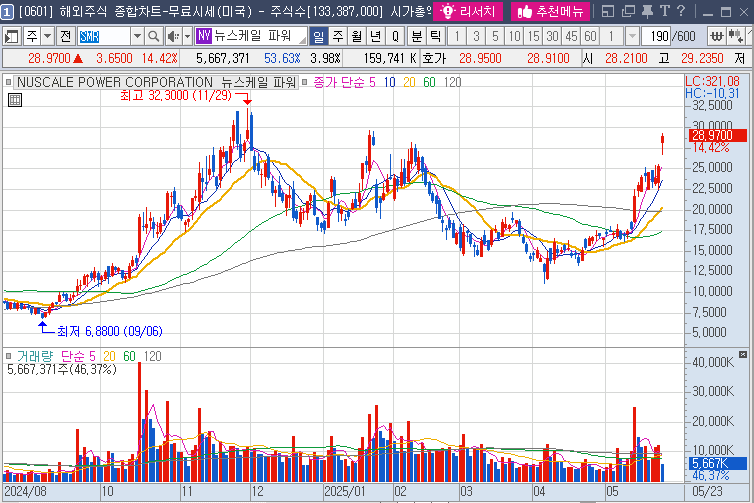Click the high price 29.2350
754x503 pixels.
point(702,59)
